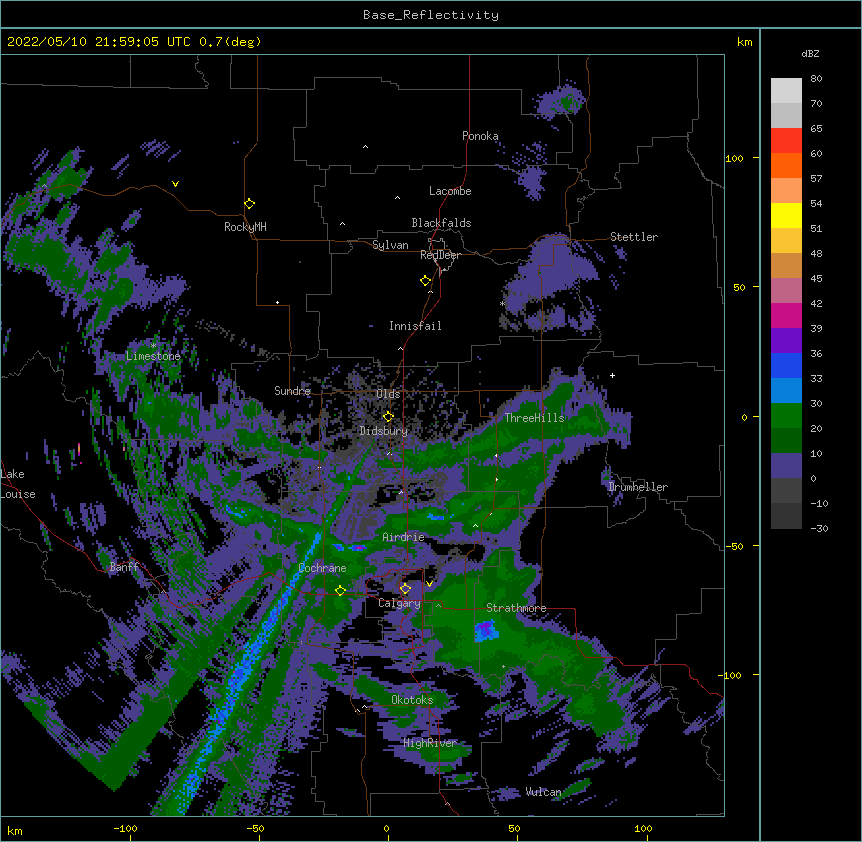The width and height of the screenshot is (862, 842).
Task: Click the ThreeHills city label
Action: click(534, 418)
